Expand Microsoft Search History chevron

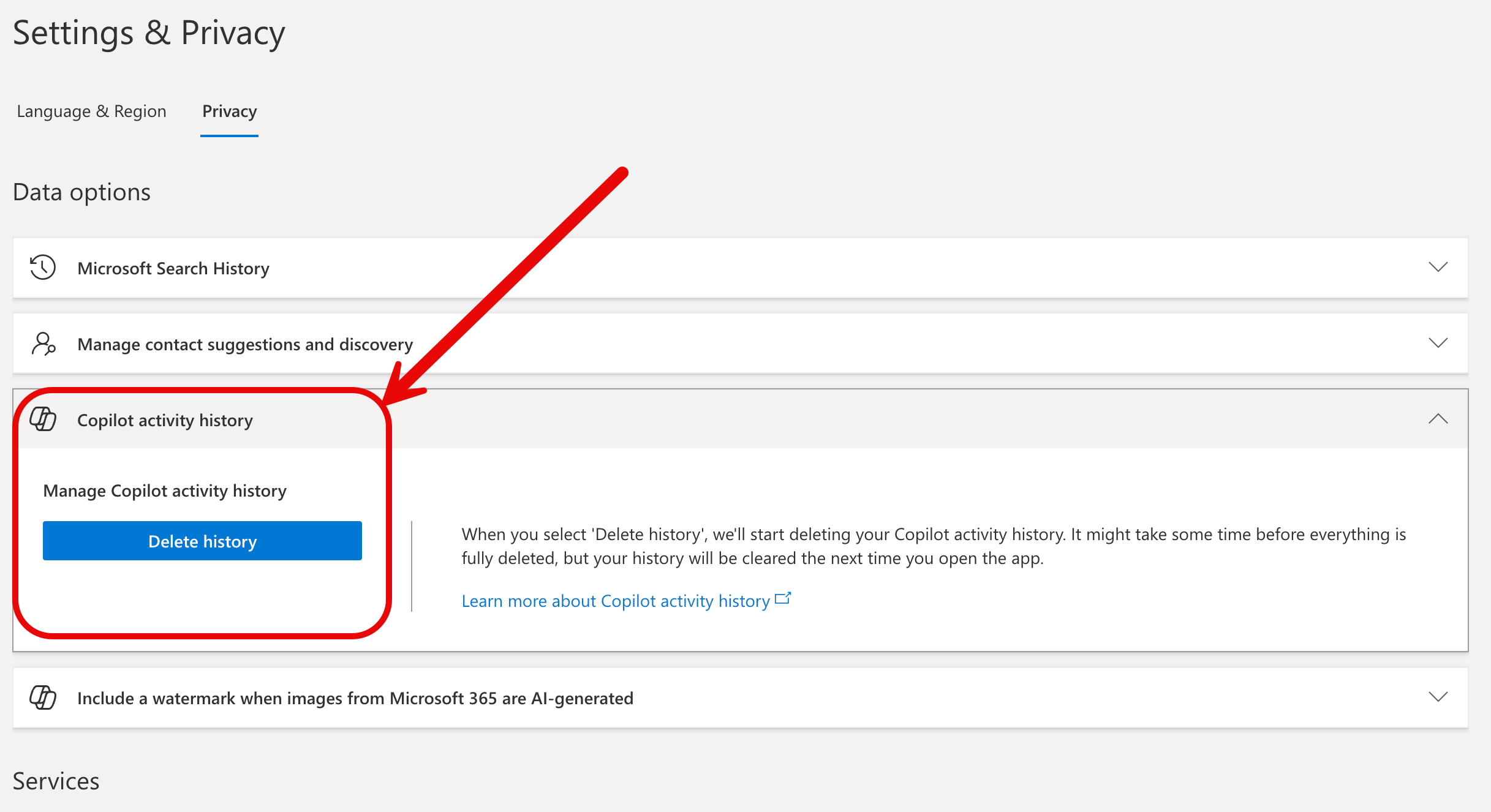[1438, 267]
